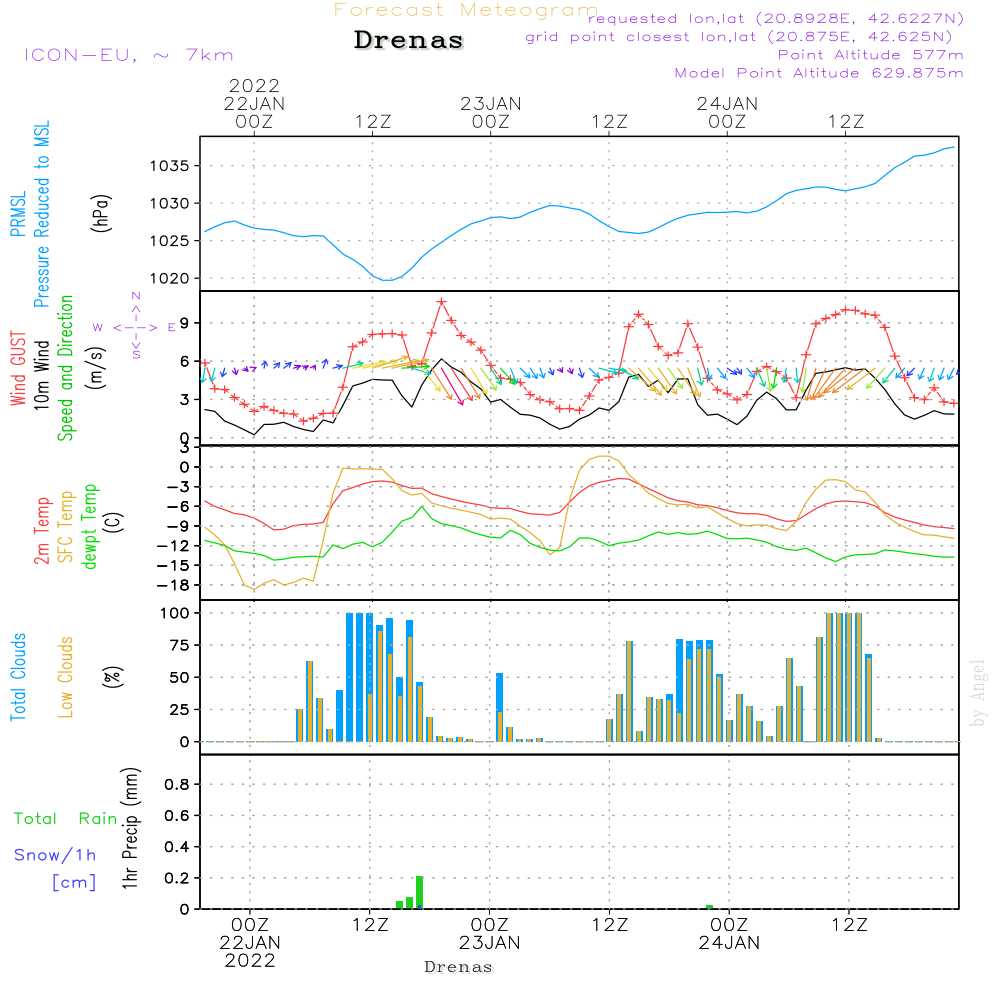The width and height of the screenshot is (1000, 1000).
Task: Click the 0.4 precipitation tick value
Action: click(x=177, y=847)
